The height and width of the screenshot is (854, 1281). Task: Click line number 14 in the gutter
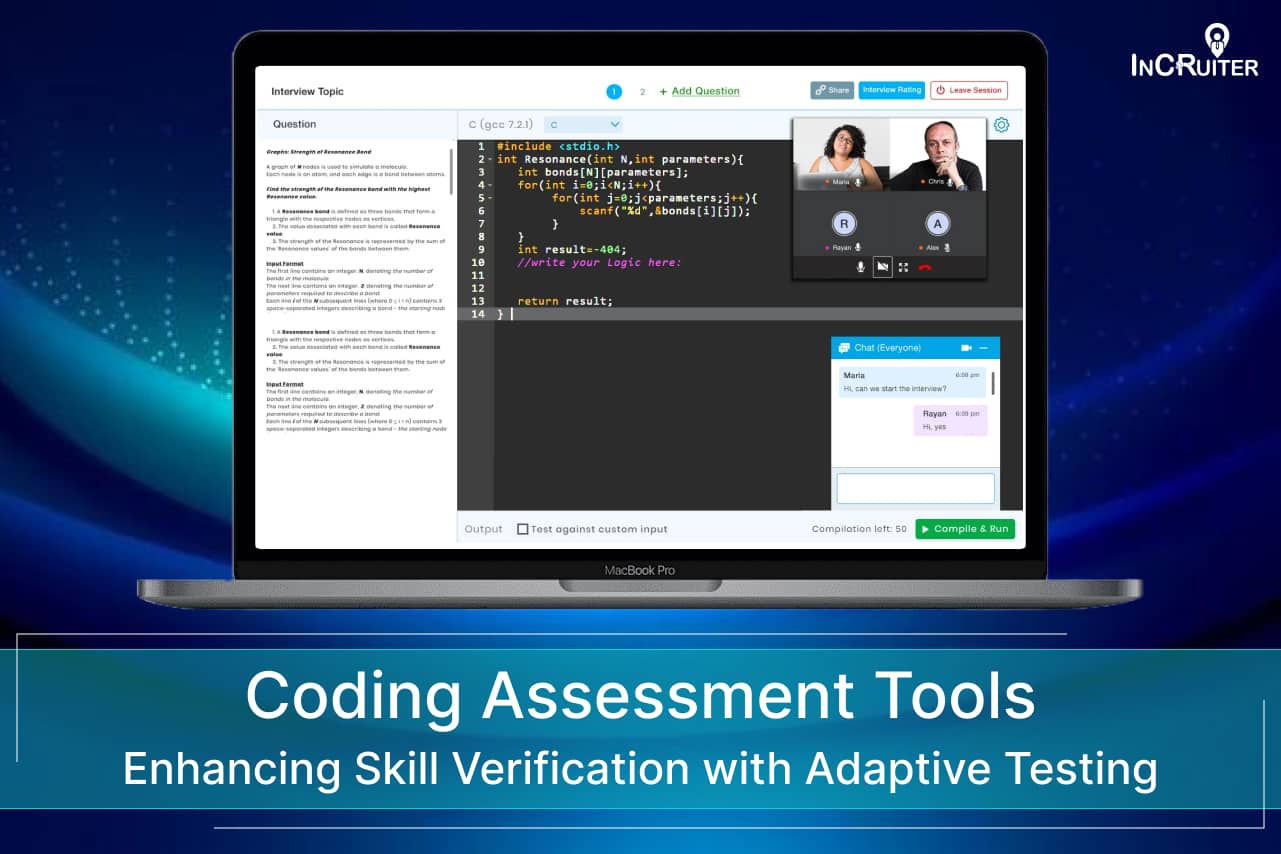(x=478, y=314)
